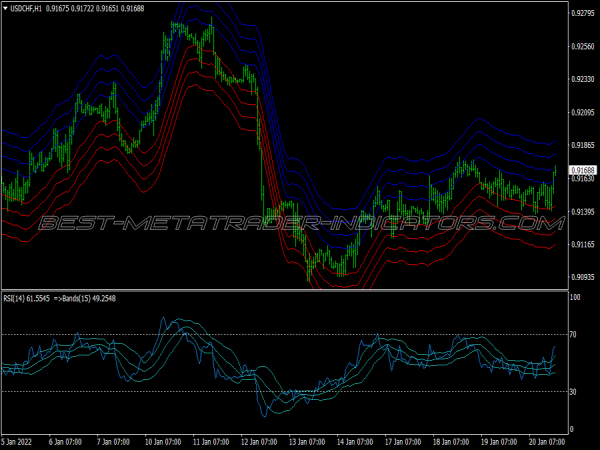Click the chart menu triangle beside USDCHF,H1
The image size is (600, 450).
[x=5, y=8]
